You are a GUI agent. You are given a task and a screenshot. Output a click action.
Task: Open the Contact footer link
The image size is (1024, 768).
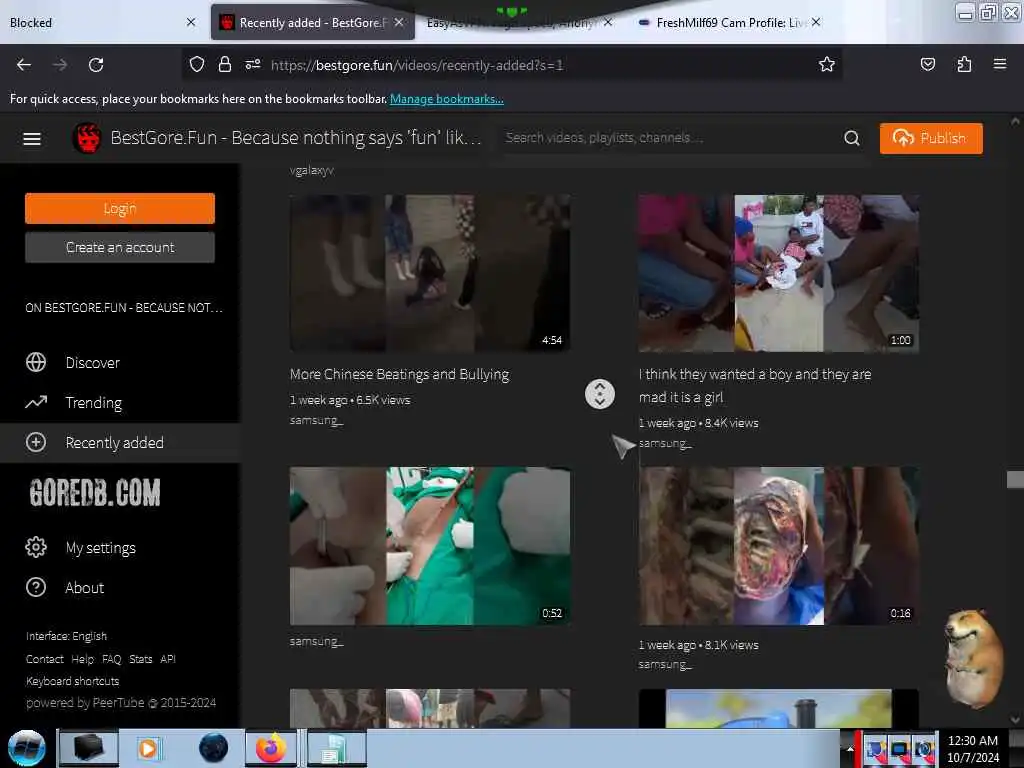(x=44, y=659)
